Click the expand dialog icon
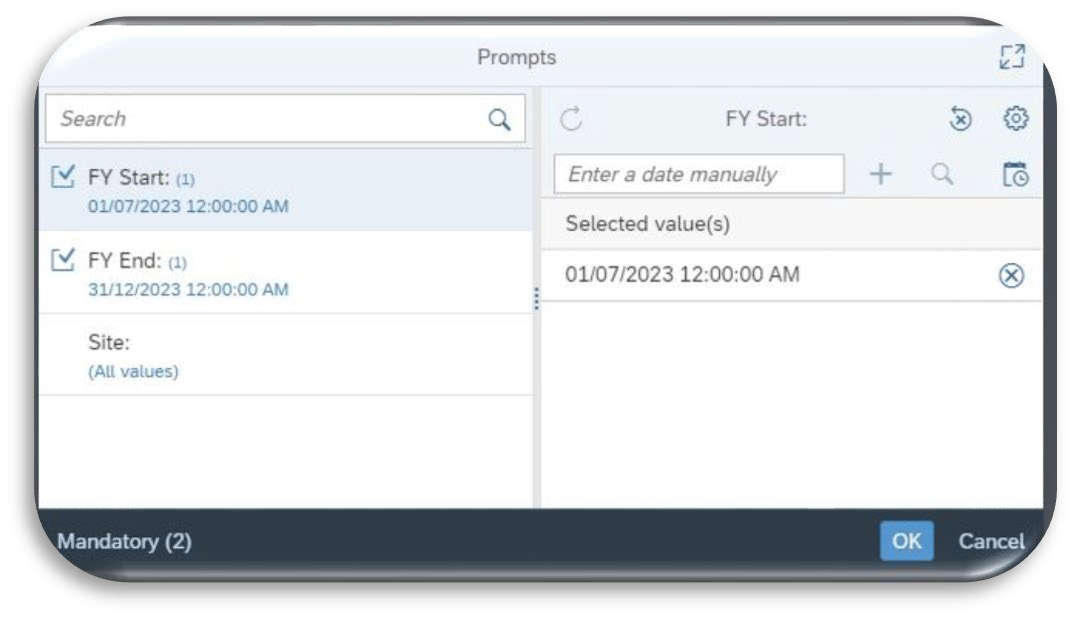Screen dimensions: 1075x618 coord(1011,57)
